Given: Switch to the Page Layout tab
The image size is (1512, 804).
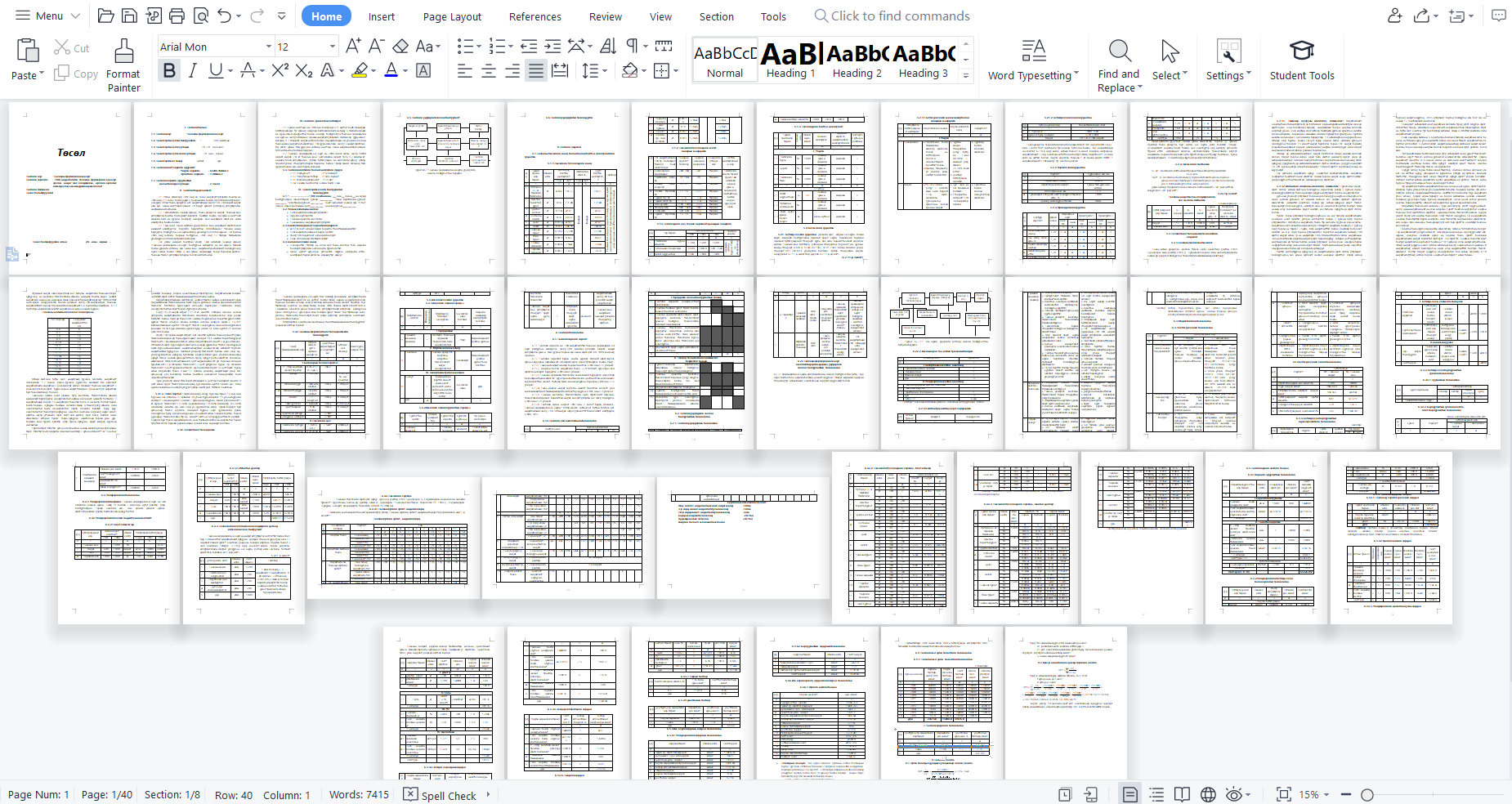Looking at the screenshot, I should pos(452,16).
